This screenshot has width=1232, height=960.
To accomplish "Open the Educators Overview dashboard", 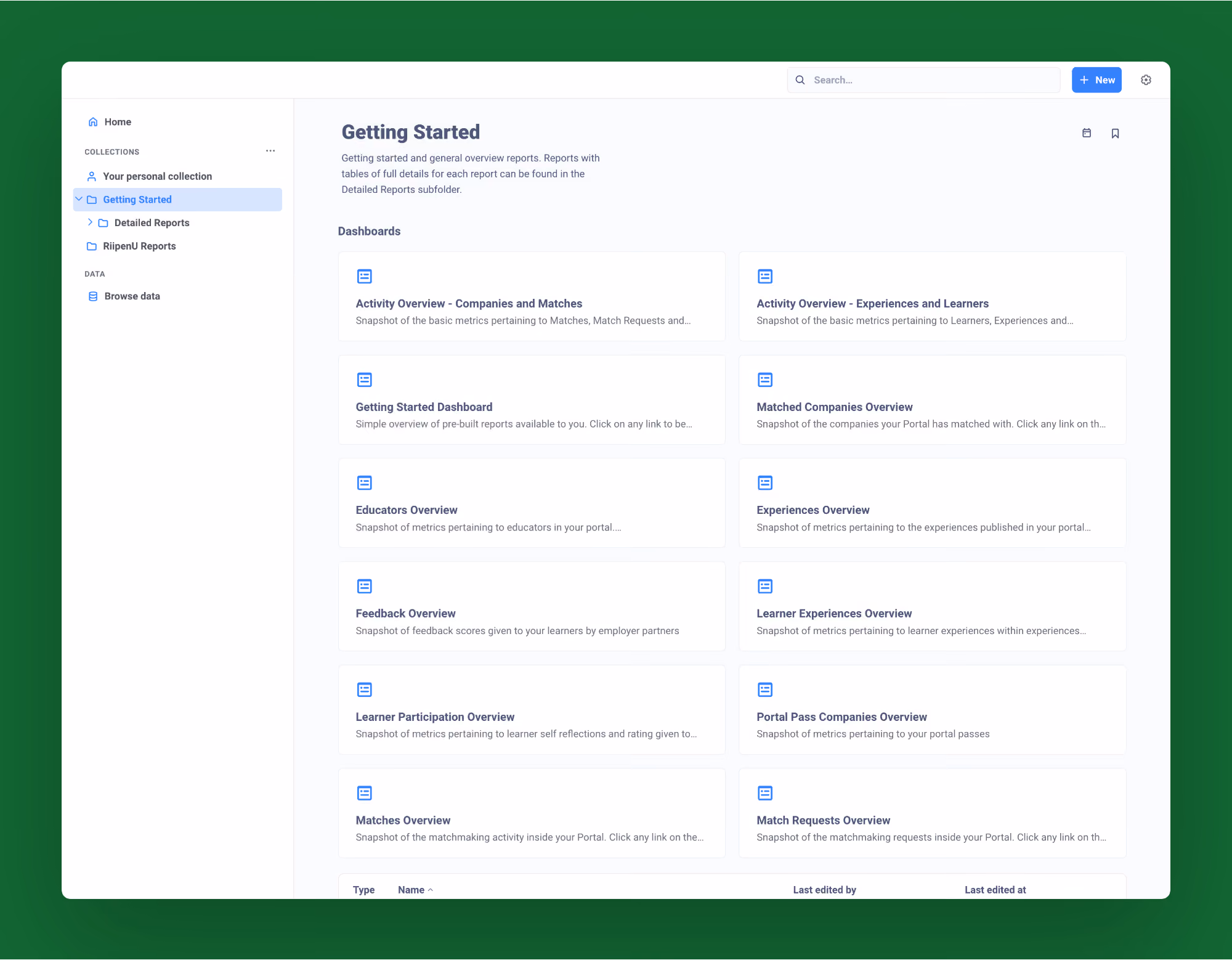I will click(532, 503).
